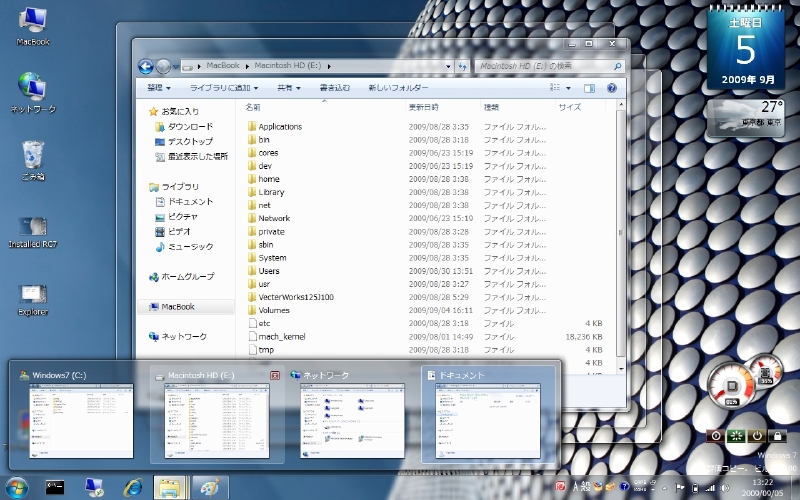Open the weather gadget showing 27°
The height and width of the screenshot is (500, 800).
tap(746, 118)
